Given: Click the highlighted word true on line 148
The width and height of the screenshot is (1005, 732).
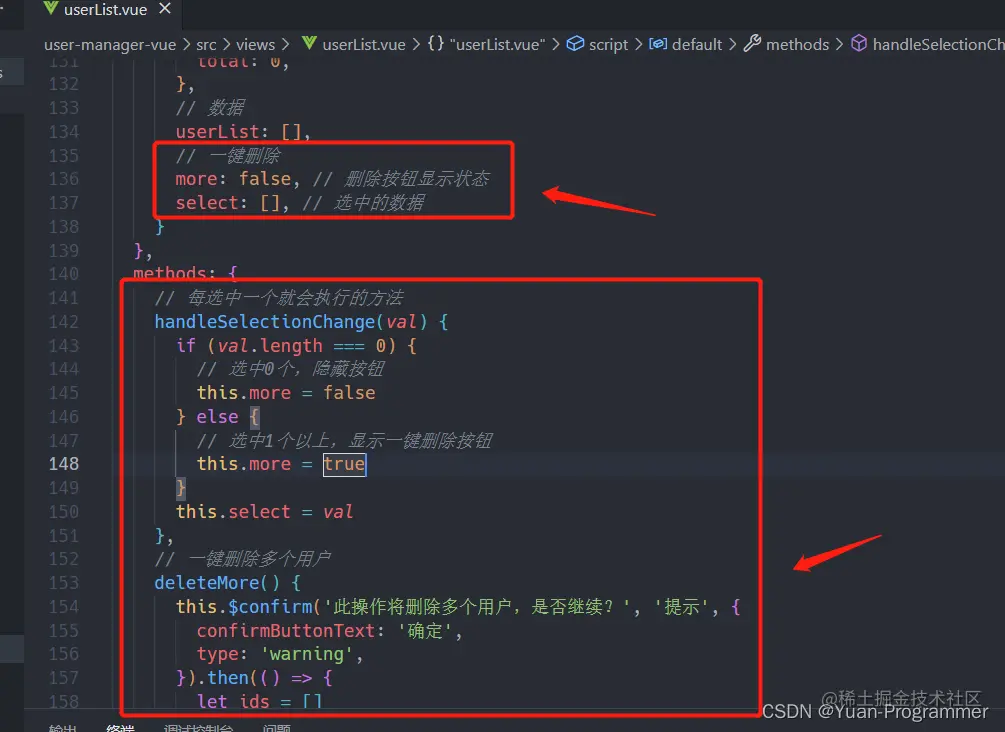Looking at the screenshot, I should coord(344,463).
